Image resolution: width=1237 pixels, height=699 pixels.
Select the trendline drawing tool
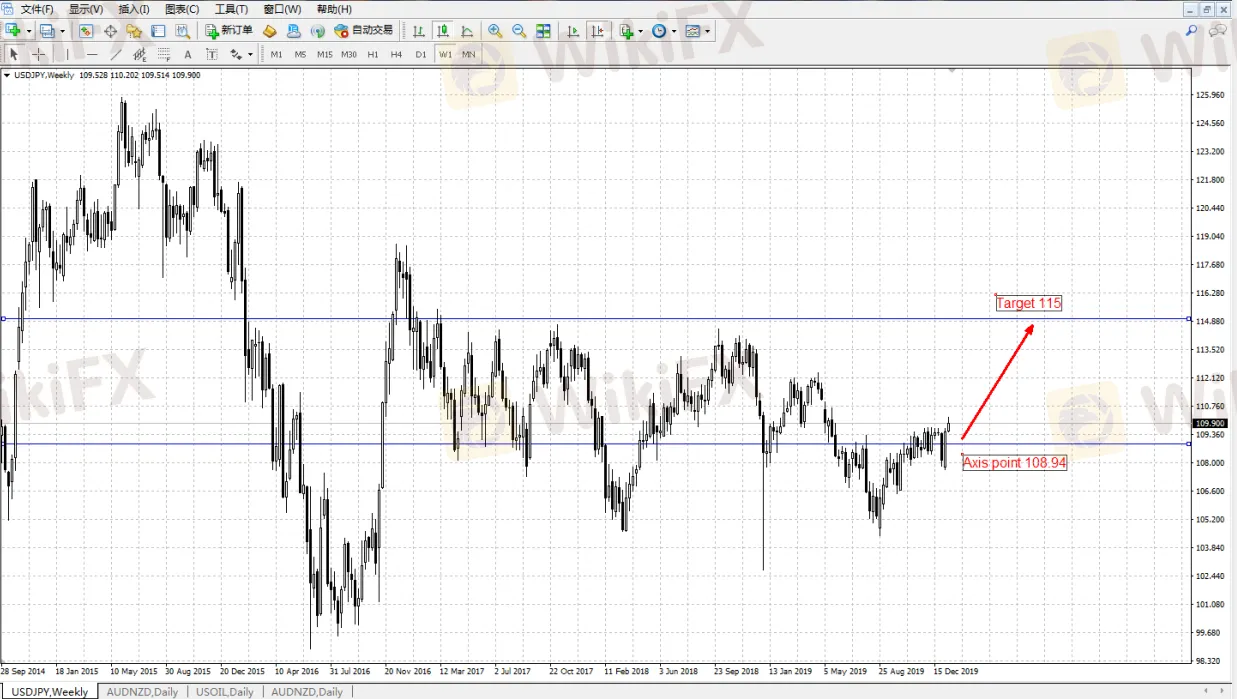click(116, 54)
